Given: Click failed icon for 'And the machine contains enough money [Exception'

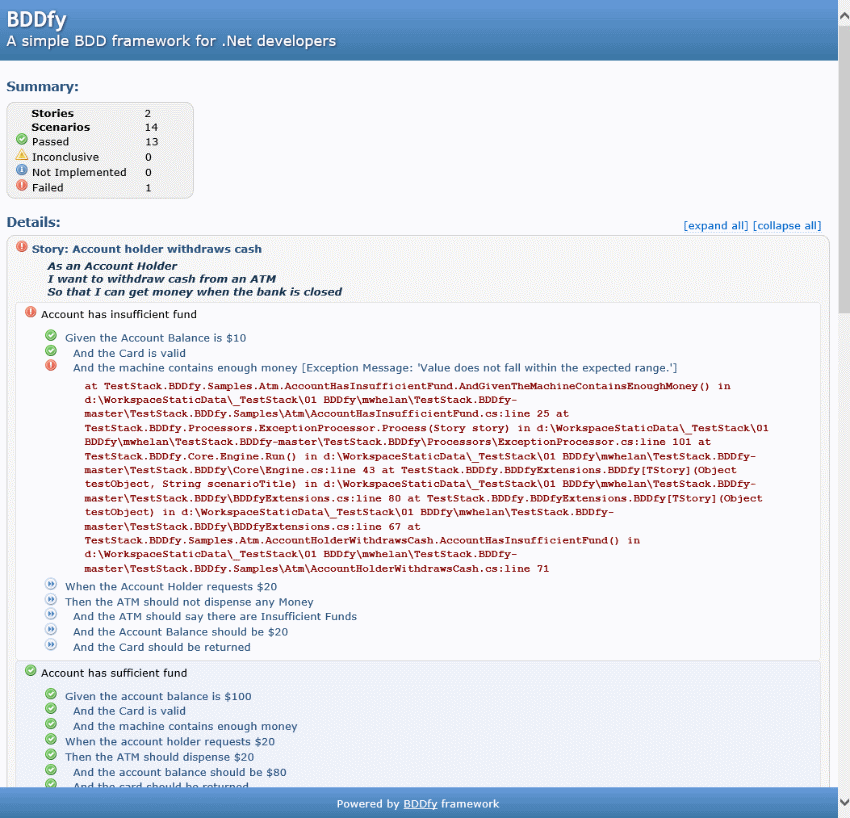Looking at the screenshot, I should click(x=51, y=365).
